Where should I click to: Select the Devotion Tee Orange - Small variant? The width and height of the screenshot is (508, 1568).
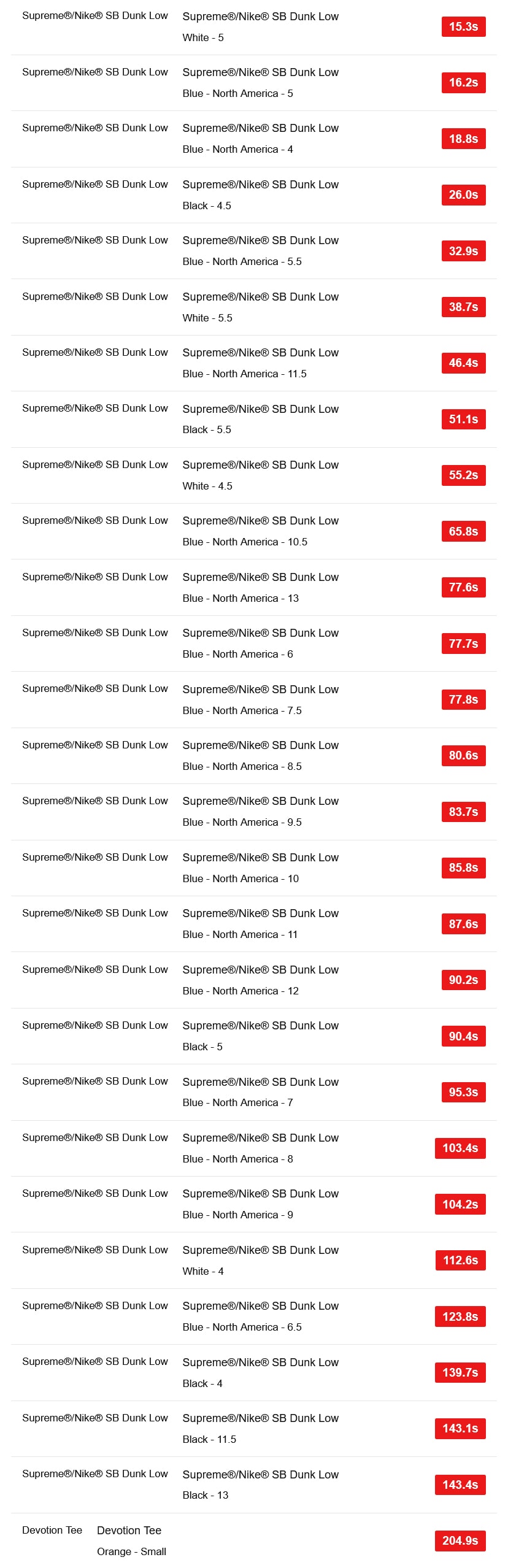(x=131, y=1551)
